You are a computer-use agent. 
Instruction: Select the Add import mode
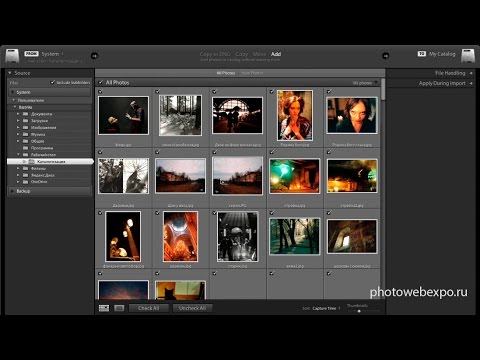pyautogui.click(x=276, y=54)
